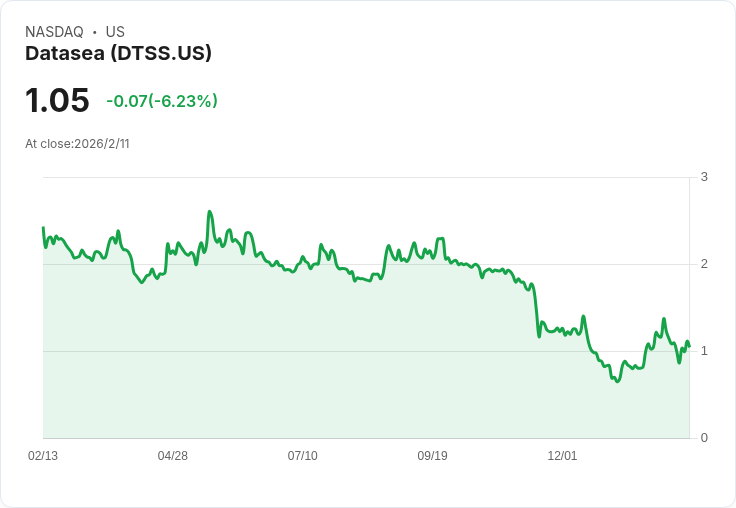Viewport: 736px width, 508px height.
Task: Click the y-axis label 1
Action: click(x=704, y=351)
